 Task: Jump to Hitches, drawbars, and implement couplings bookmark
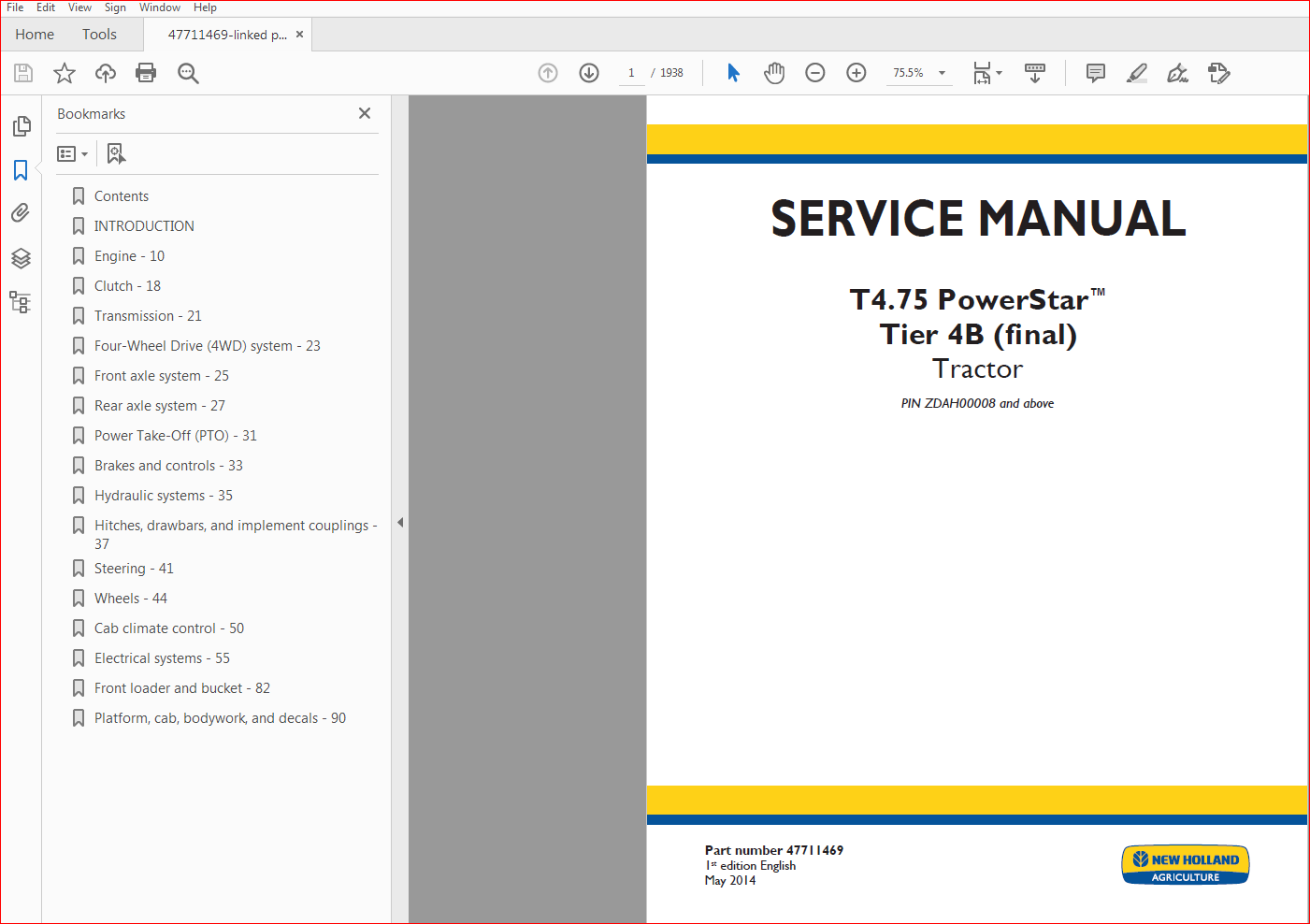[x=235, y=534]
